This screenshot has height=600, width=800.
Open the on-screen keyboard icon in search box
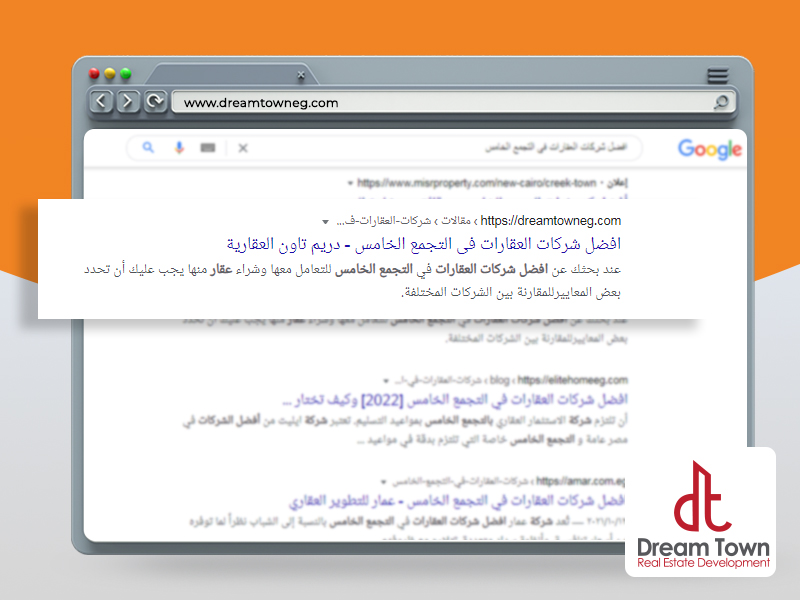(208, 148)
